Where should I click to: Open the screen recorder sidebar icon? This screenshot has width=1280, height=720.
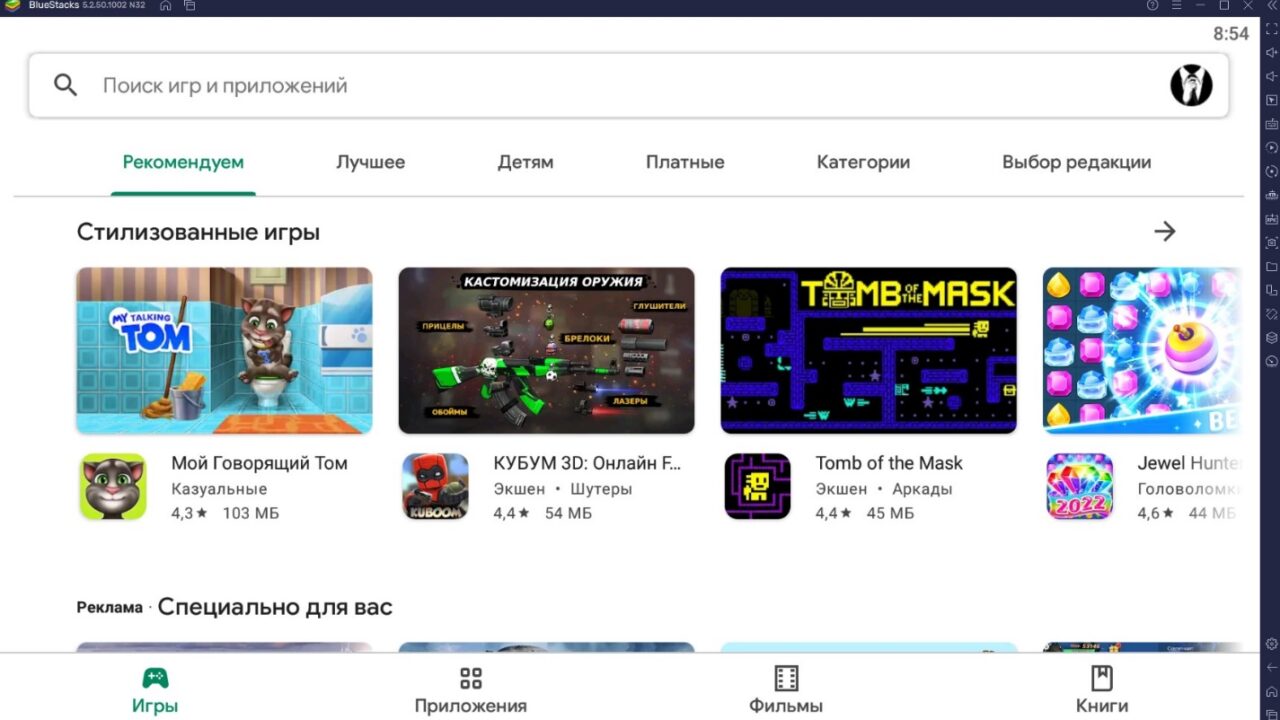[1270, 148]
